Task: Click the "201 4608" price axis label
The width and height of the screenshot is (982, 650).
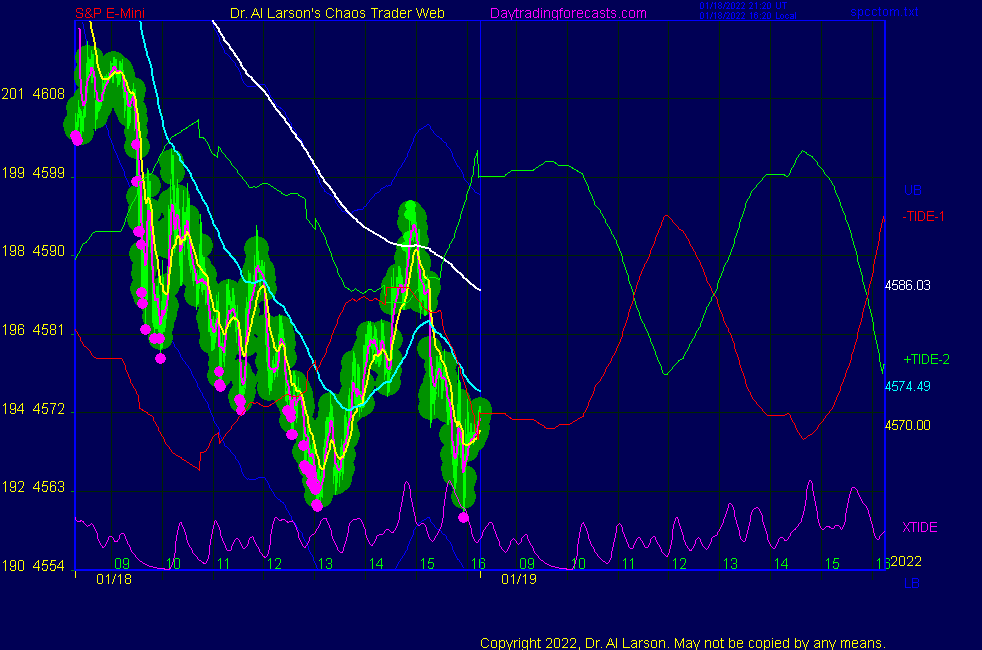Action: pyautogui.click(x=33, y=94)
